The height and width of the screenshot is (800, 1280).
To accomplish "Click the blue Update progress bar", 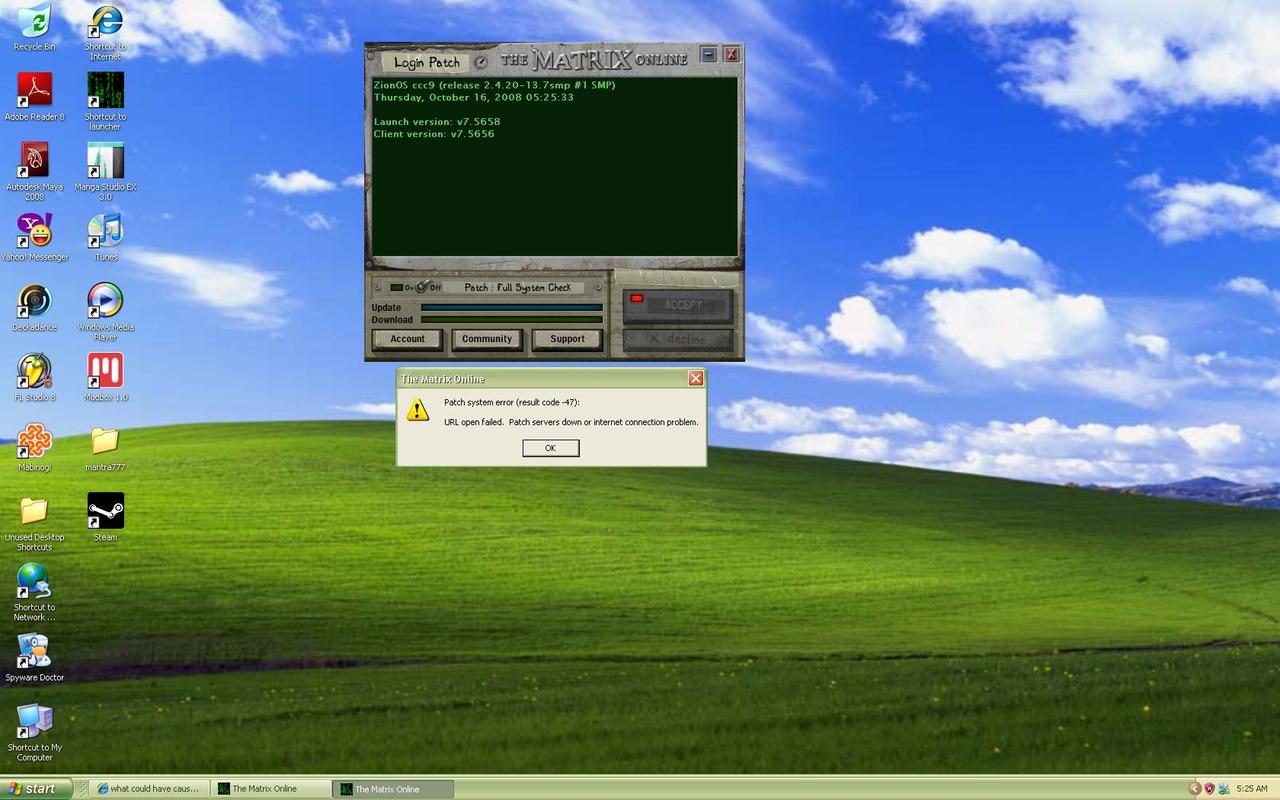I will coord(512,307).
